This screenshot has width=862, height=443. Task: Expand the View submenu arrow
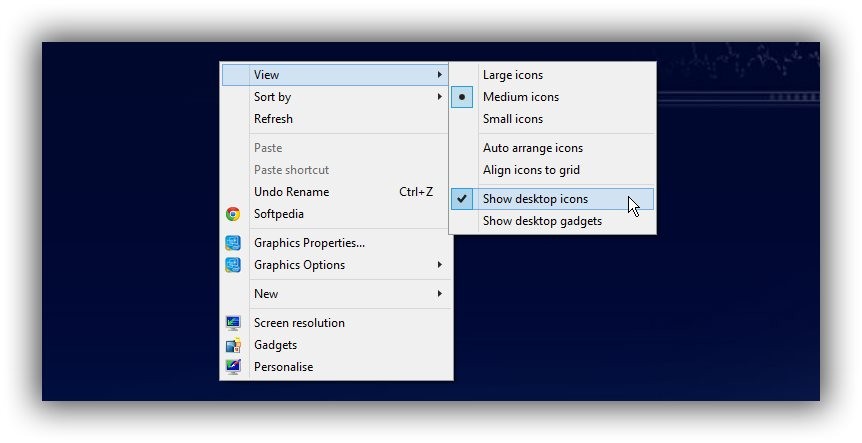pos(439,74)
